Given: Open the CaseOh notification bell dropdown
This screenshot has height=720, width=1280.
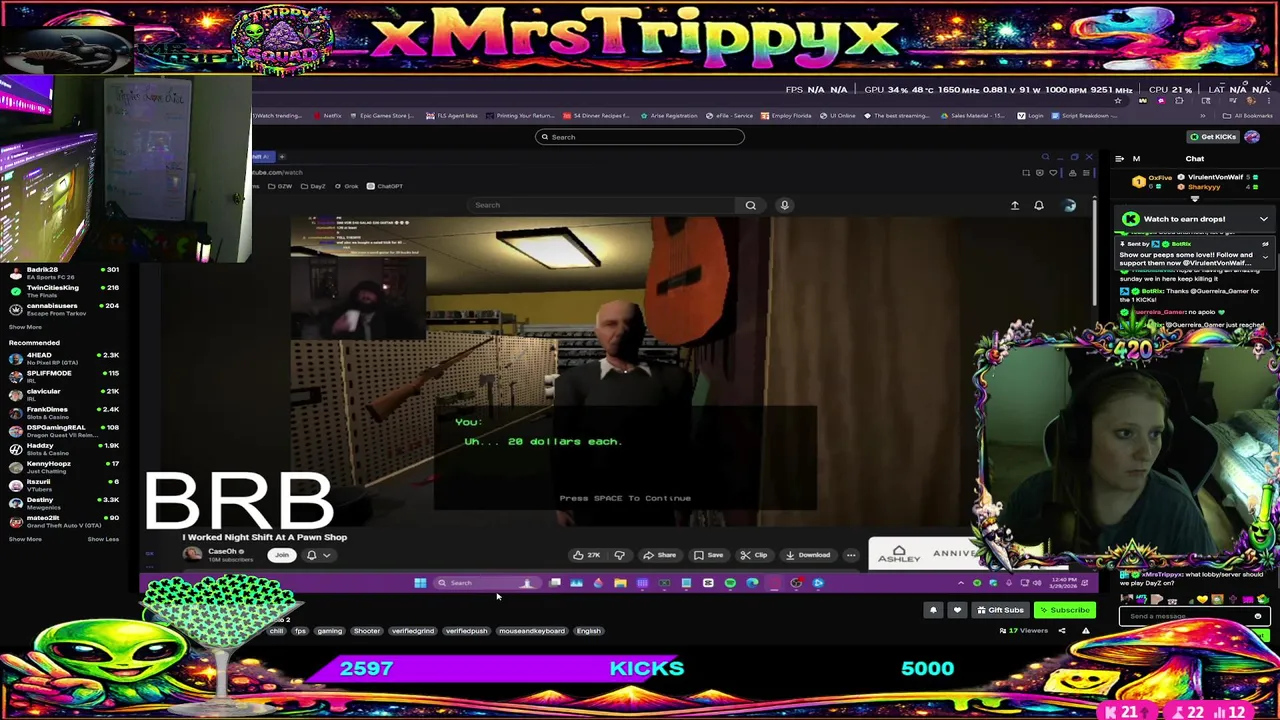Looking at the screenshot, I should tap(318, 555).
